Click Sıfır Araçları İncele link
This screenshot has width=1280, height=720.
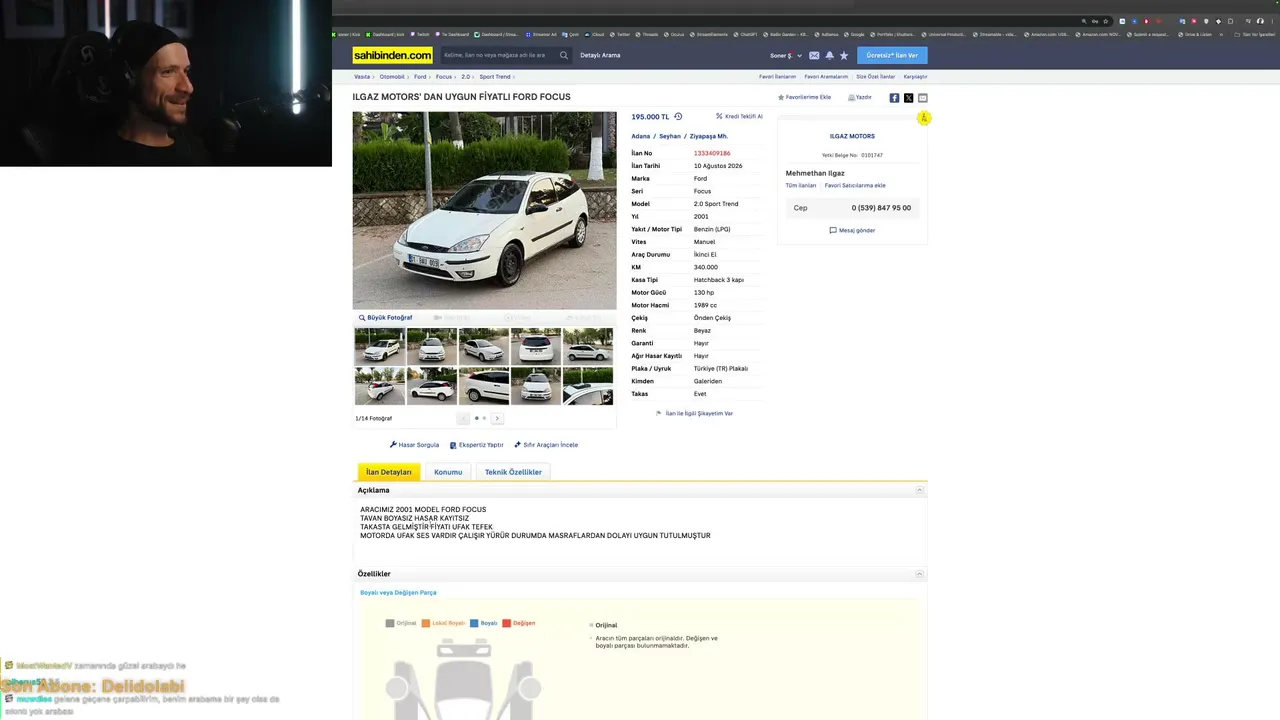(546, 445)
